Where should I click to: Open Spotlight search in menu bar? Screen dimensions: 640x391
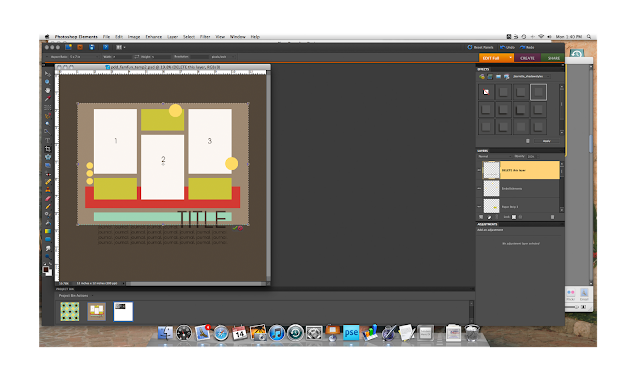pyautogui.click(x=589, y=37)
